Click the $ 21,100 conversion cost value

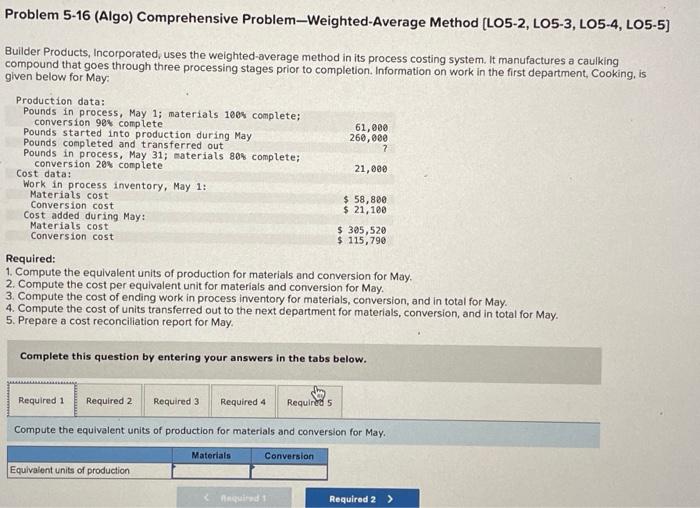365,210
